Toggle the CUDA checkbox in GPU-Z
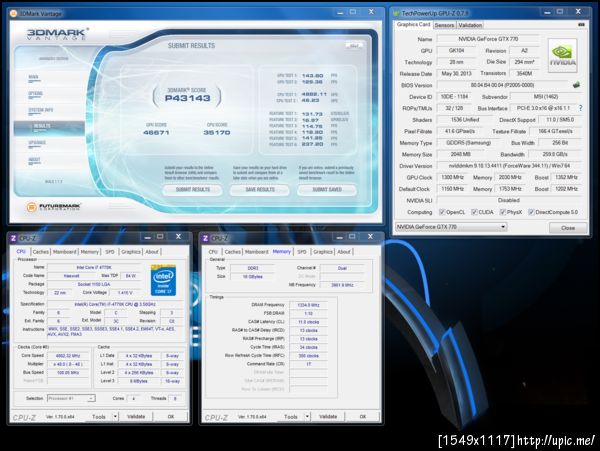Image resolution: width=600 pixels, height=451 pixels. point(474,212)
